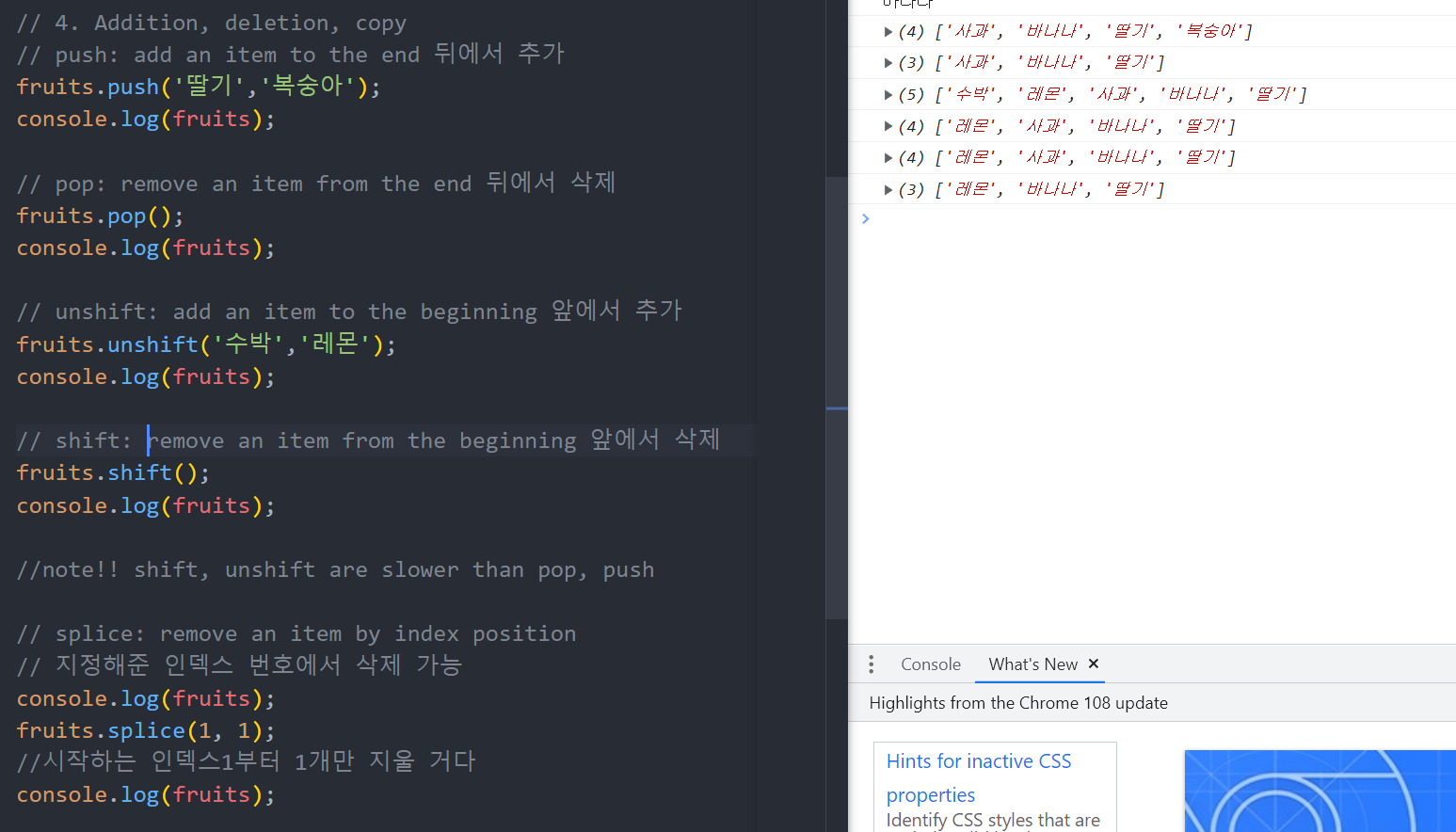This screenshot has width=1456, height=832.
Task: Click the '// pop: remove an item' comment
Action: [316, 183]
